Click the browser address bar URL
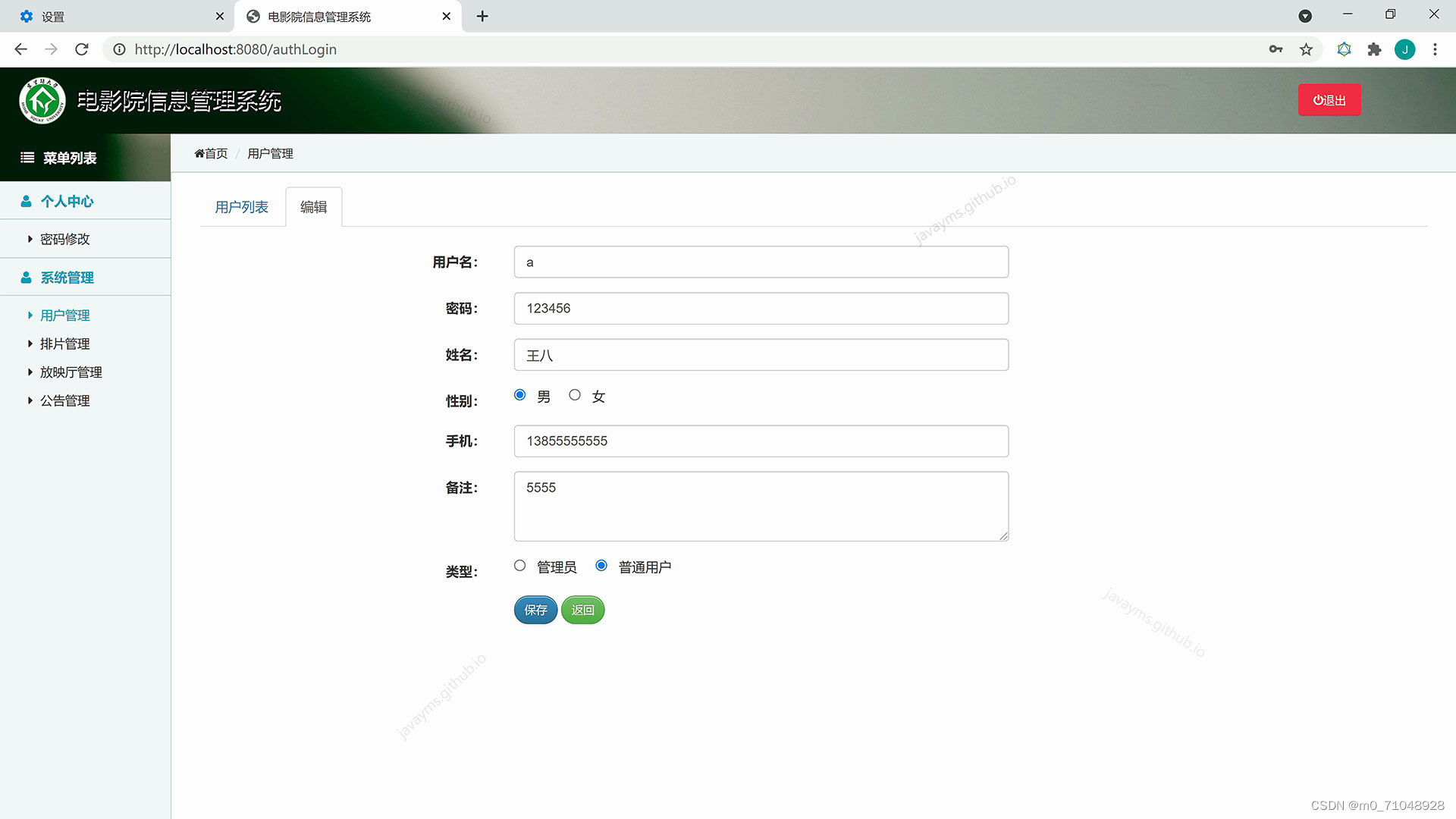The height and width of the screenshot is (819, 1456). [235, 49]
